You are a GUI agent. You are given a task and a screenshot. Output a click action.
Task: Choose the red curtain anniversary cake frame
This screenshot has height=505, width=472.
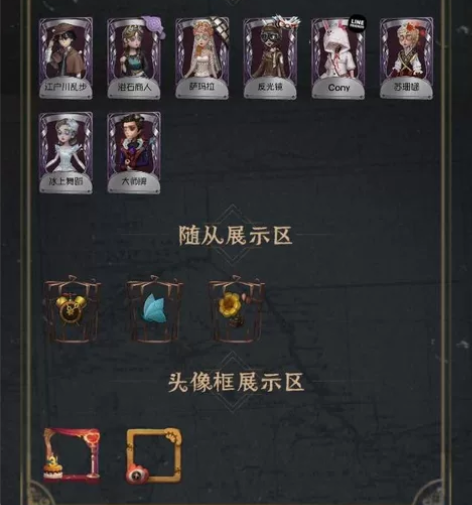pyautogui.click(x=72, y=455)
